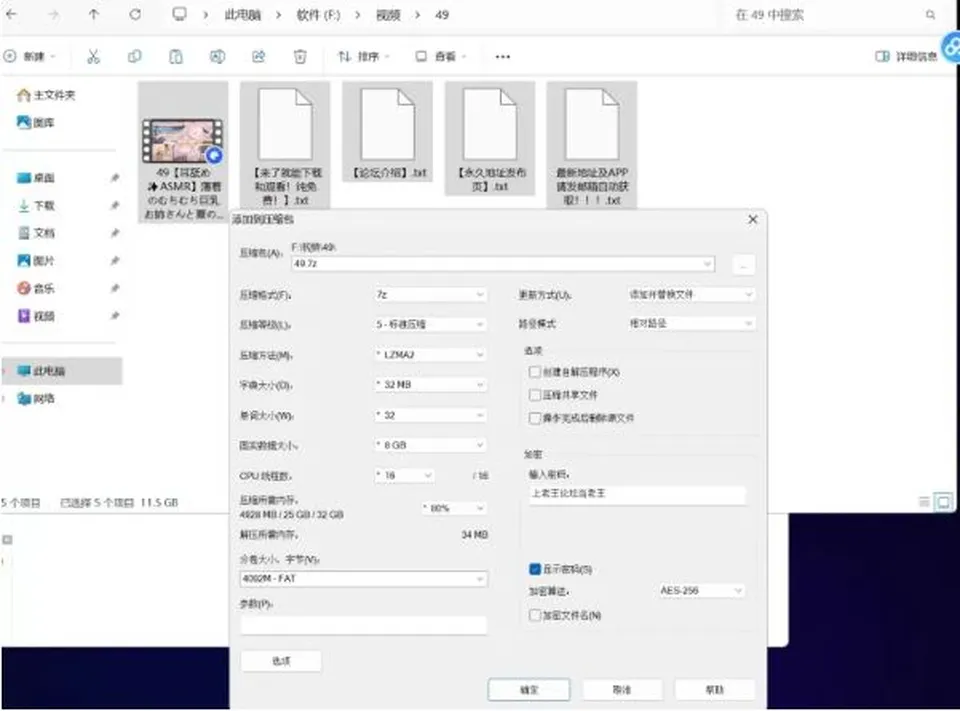Tick the delete-source-files-after-completion checkbox
The width and height of the screenshot is (960, 711).
(x=534, y=418)
